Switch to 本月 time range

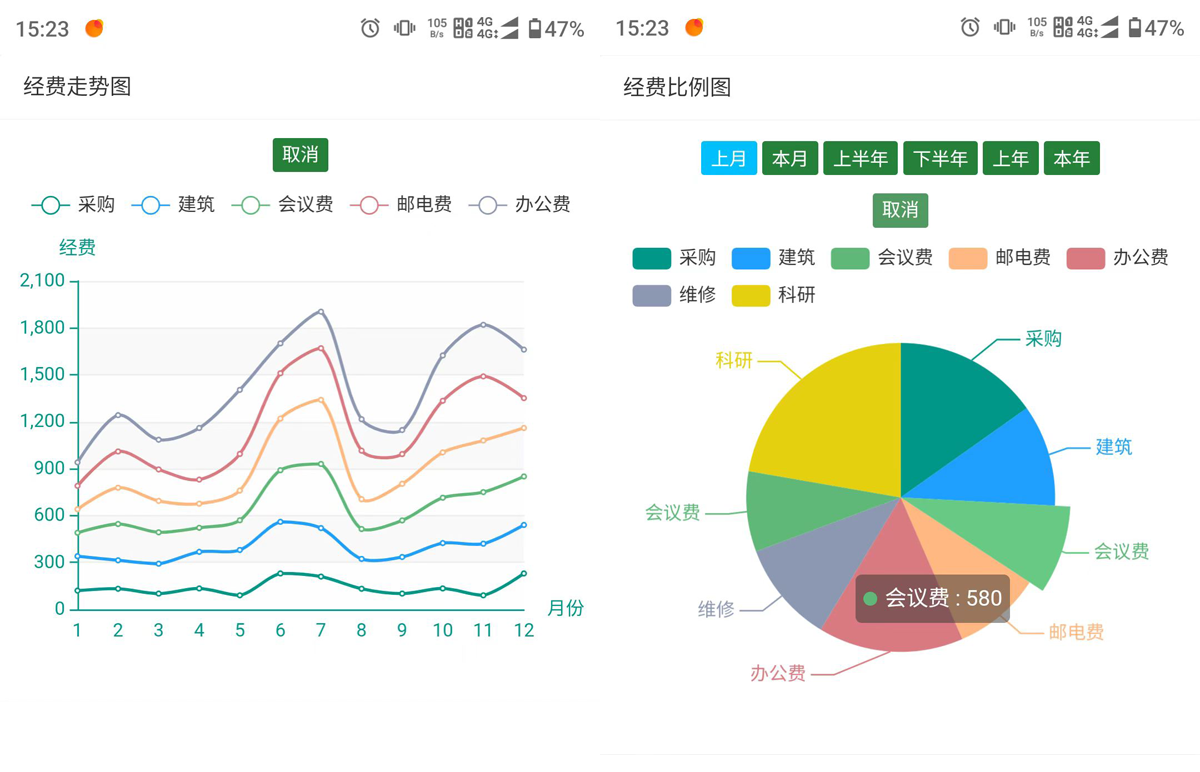(790, 159)
